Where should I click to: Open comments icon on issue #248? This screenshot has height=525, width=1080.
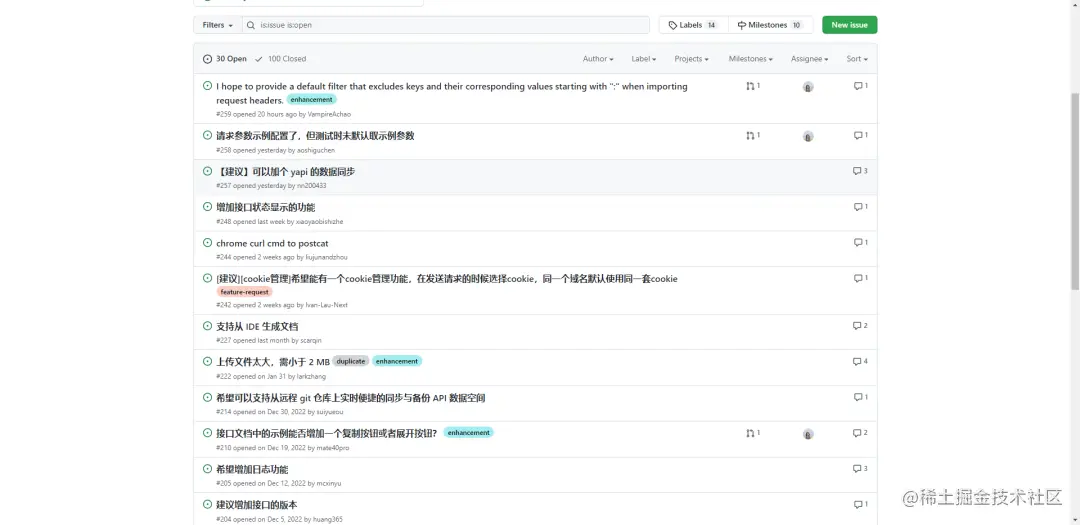[860, 207]
